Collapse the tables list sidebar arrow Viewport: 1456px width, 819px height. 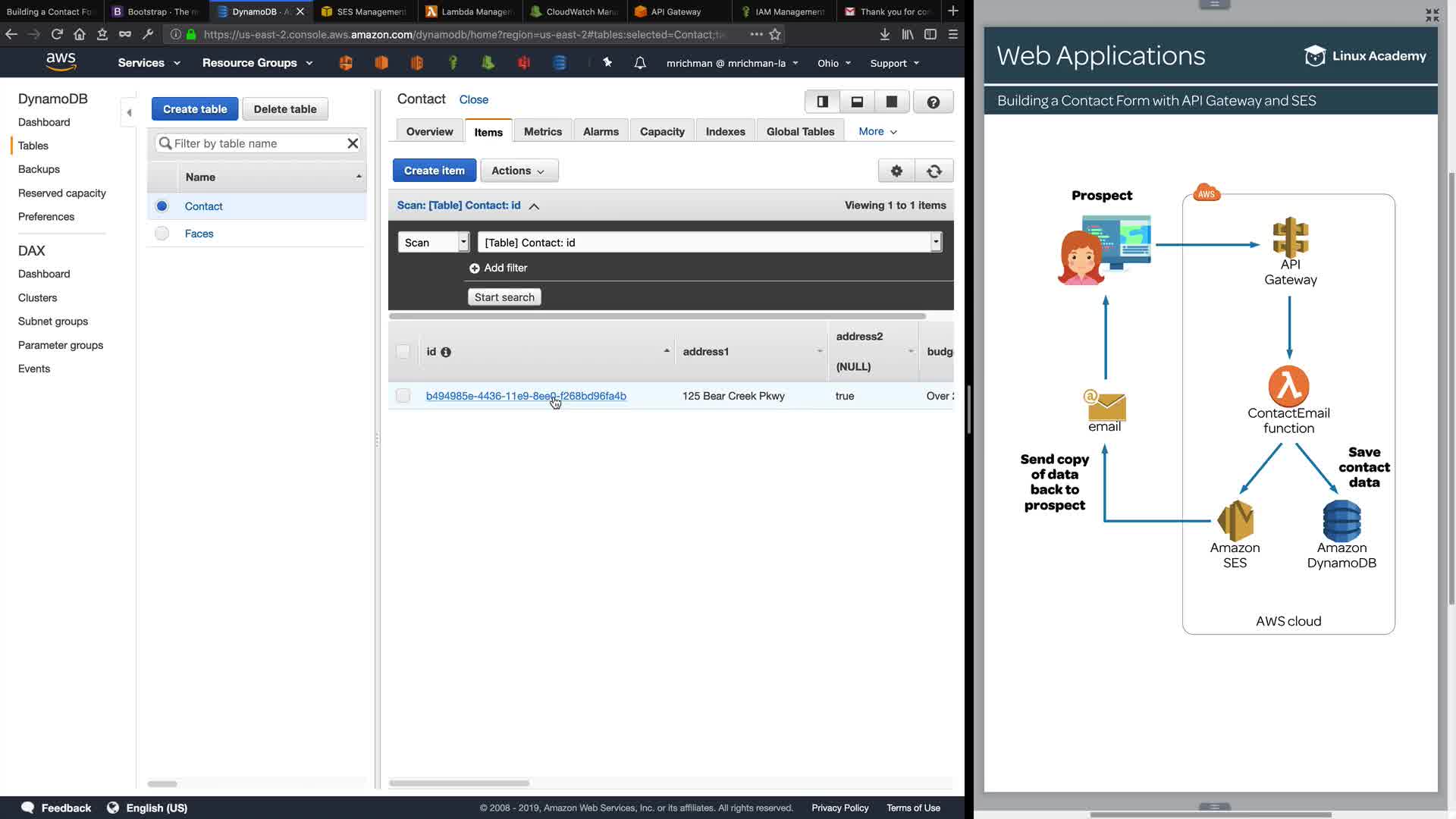coord(129,112)
